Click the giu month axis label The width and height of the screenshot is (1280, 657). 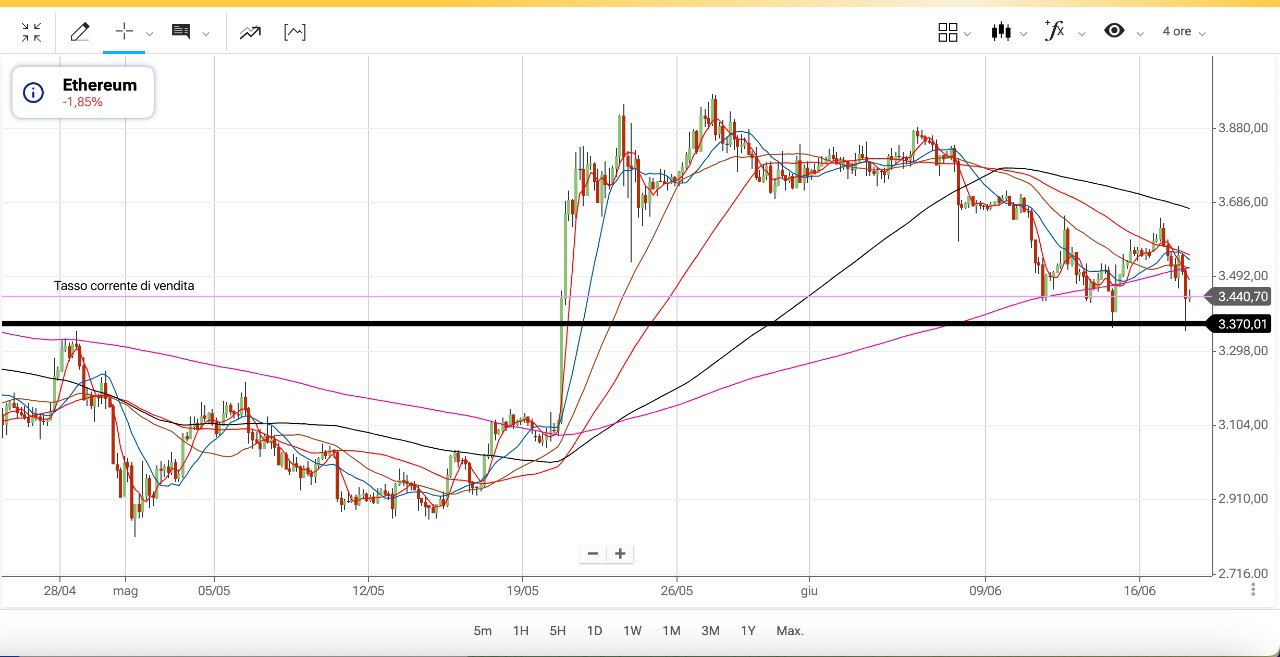(x=809, y=591)
